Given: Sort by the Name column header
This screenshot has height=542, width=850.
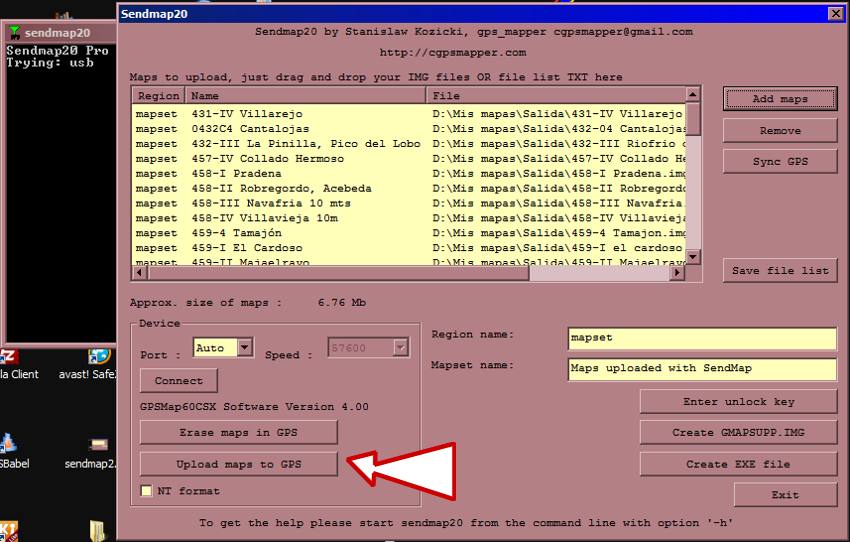Looking at the screenshot, I should (x=305, y=96).
